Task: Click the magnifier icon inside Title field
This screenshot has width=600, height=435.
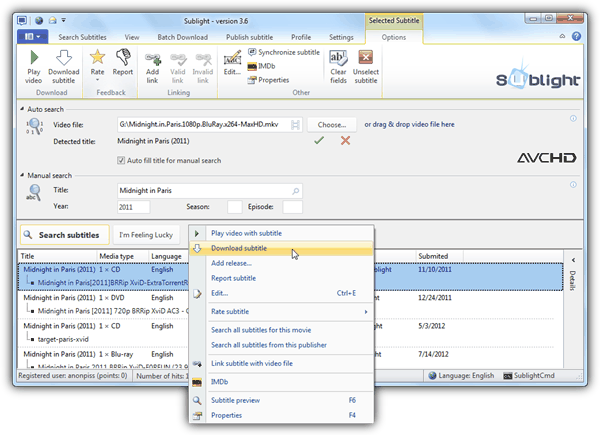Action: point(295,191)
